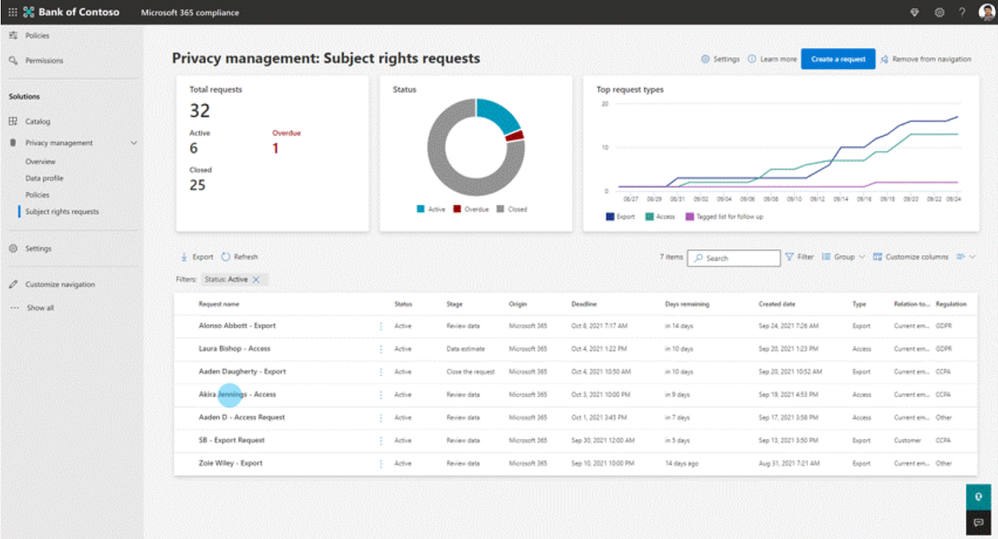
Task: Open the teal help pane floating button
Action: pyautogui.click(x=978, y=497)
